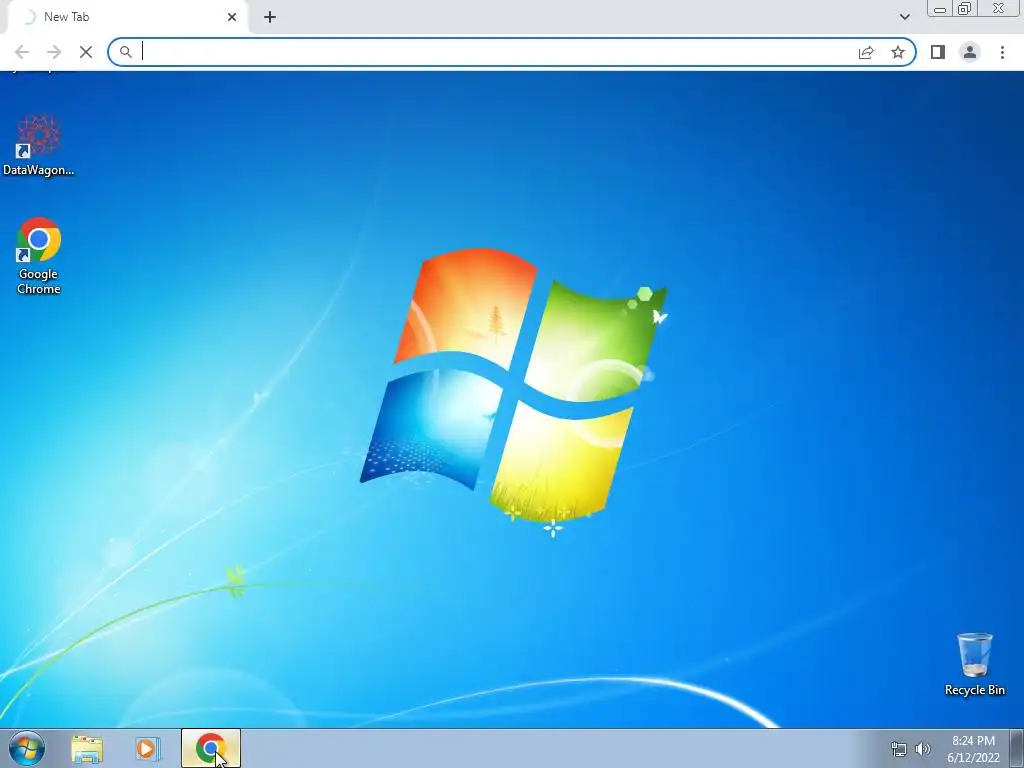Image resolution: width=1024 pixels, height=768 pixels.
Task: Open Chrome three-dot menu
Action: click(1002, 52)
